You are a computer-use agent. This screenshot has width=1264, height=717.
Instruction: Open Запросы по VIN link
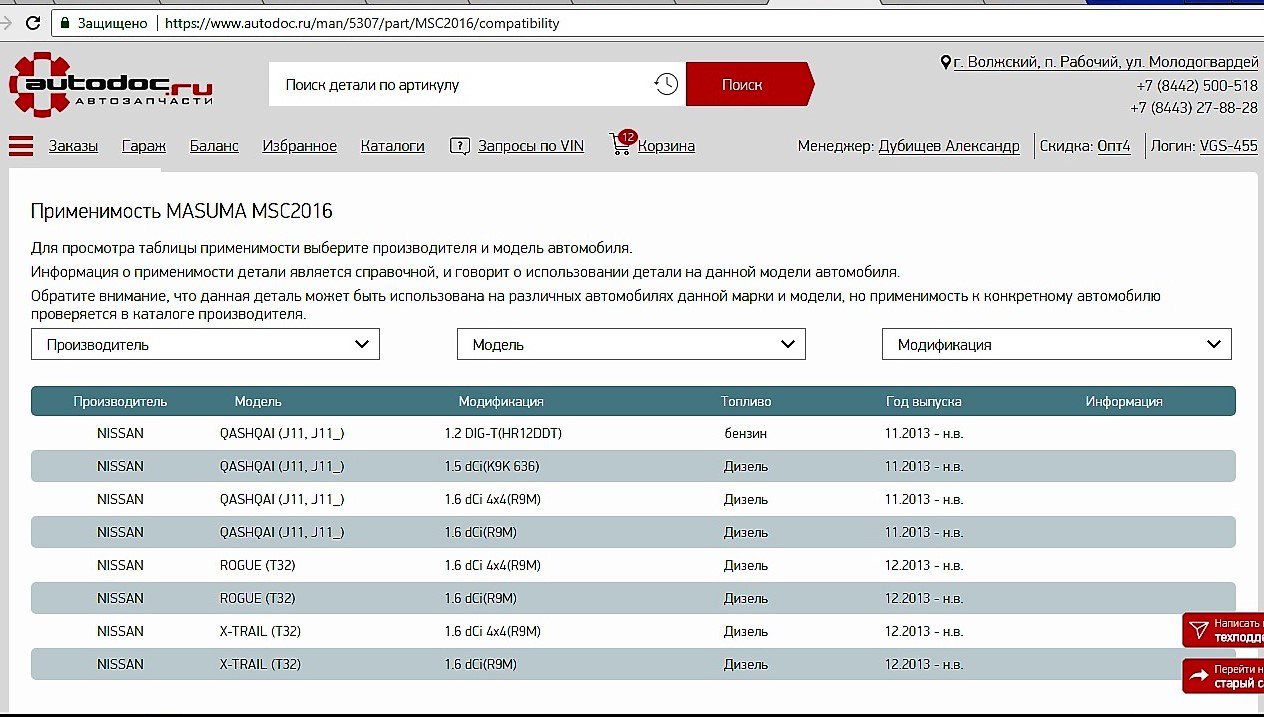[531, 146]
